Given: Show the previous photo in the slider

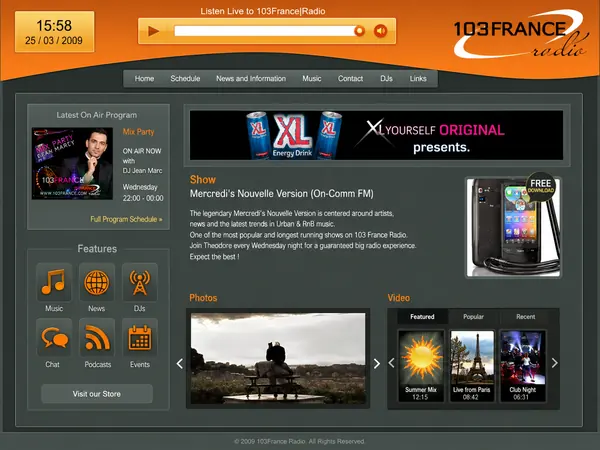Looking at the screenshot, I should [179, 364].
